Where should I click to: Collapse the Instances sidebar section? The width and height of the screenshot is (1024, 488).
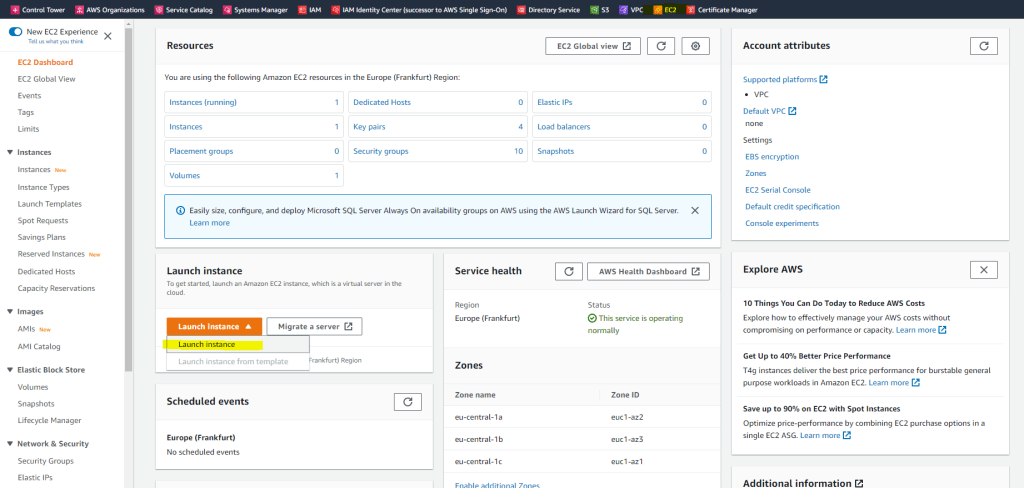click(x=9, y=152)
